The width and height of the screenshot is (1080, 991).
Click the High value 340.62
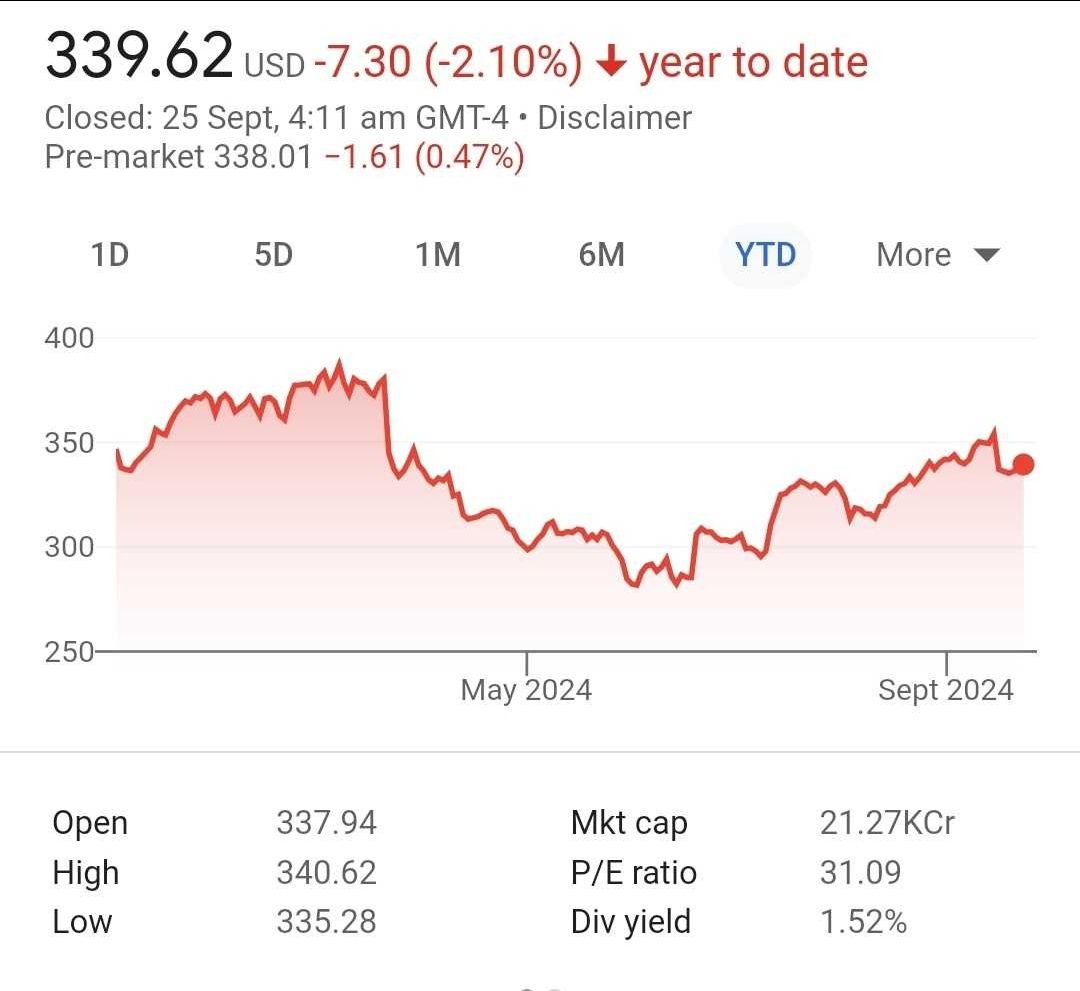(x=326, y=872)
